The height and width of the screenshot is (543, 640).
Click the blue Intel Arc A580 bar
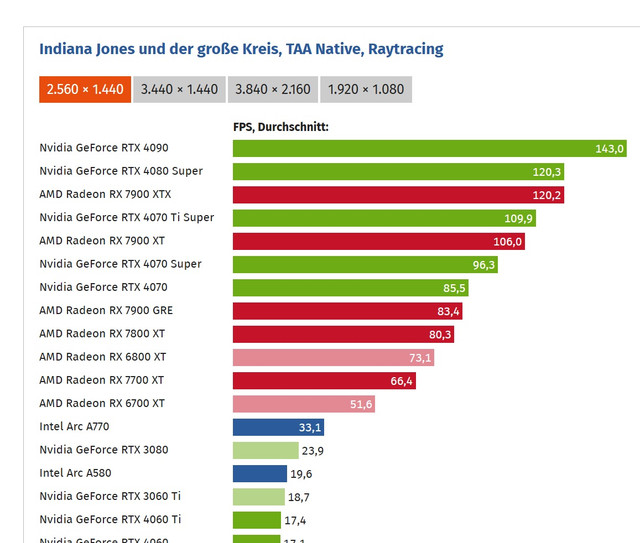pos(260,474)
